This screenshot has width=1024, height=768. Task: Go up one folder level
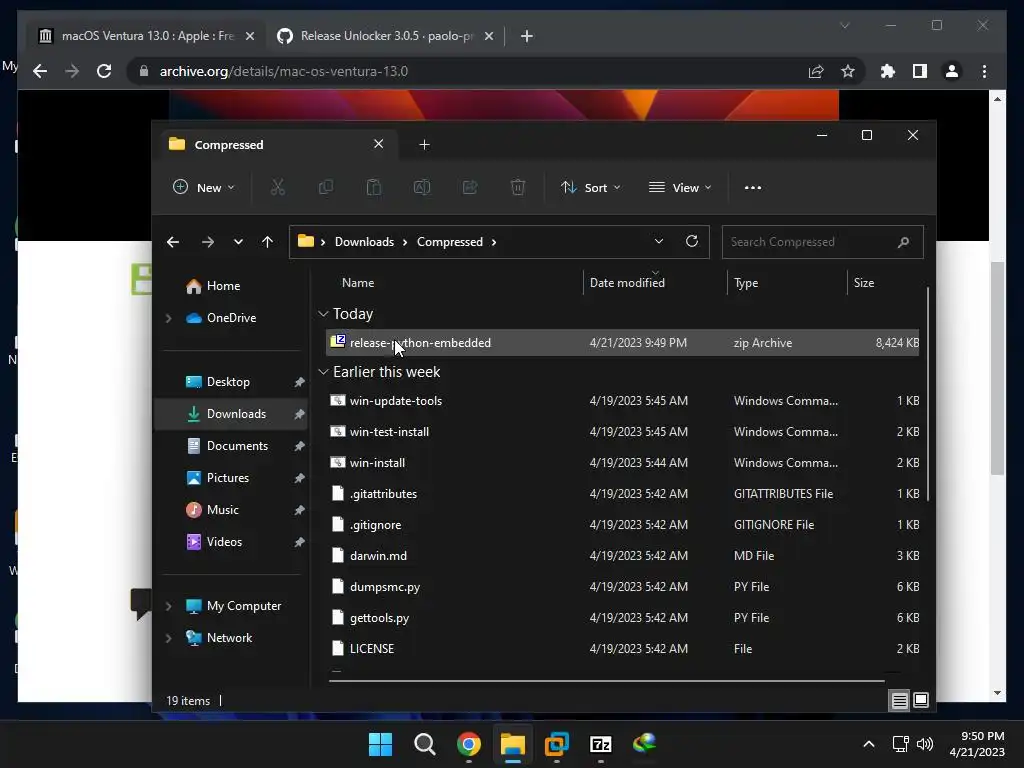coord(267,242)
